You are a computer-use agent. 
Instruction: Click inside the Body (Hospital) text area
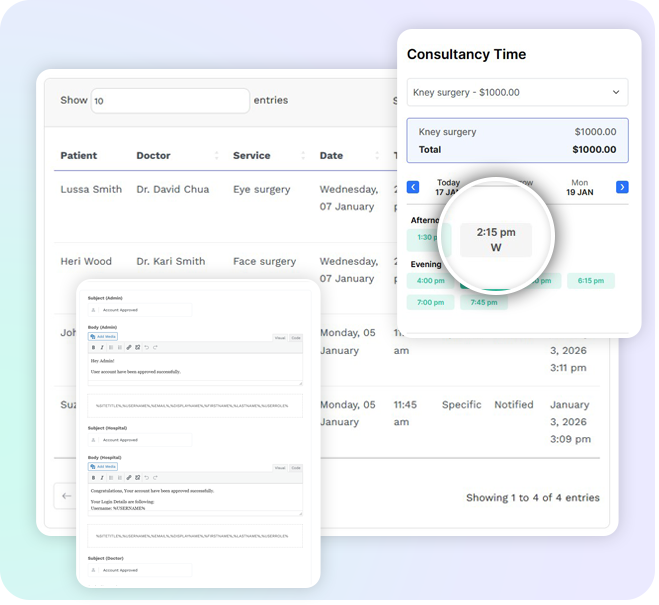click(195, 498)
